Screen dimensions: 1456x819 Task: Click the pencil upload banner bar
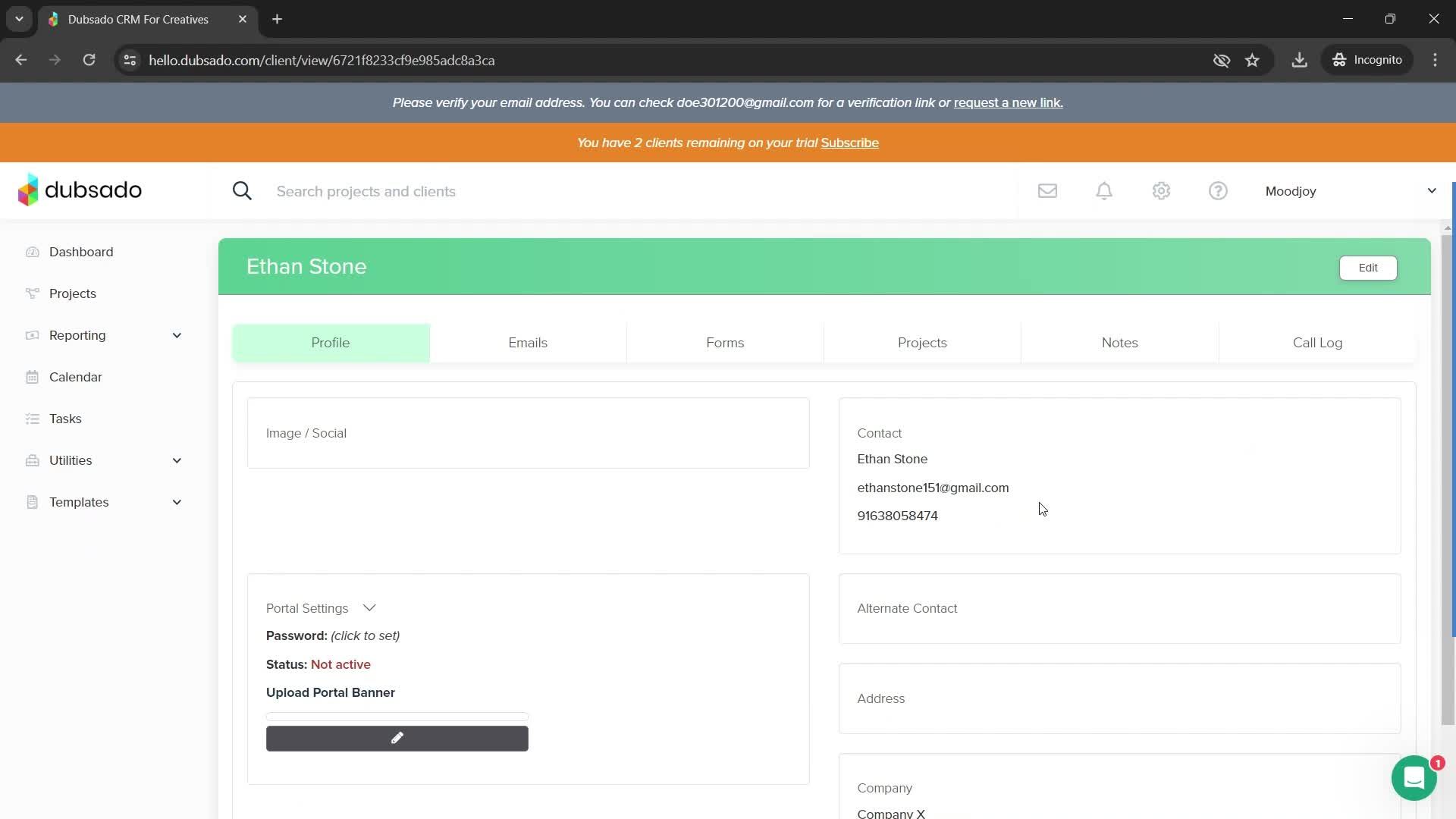coord(397,739)
